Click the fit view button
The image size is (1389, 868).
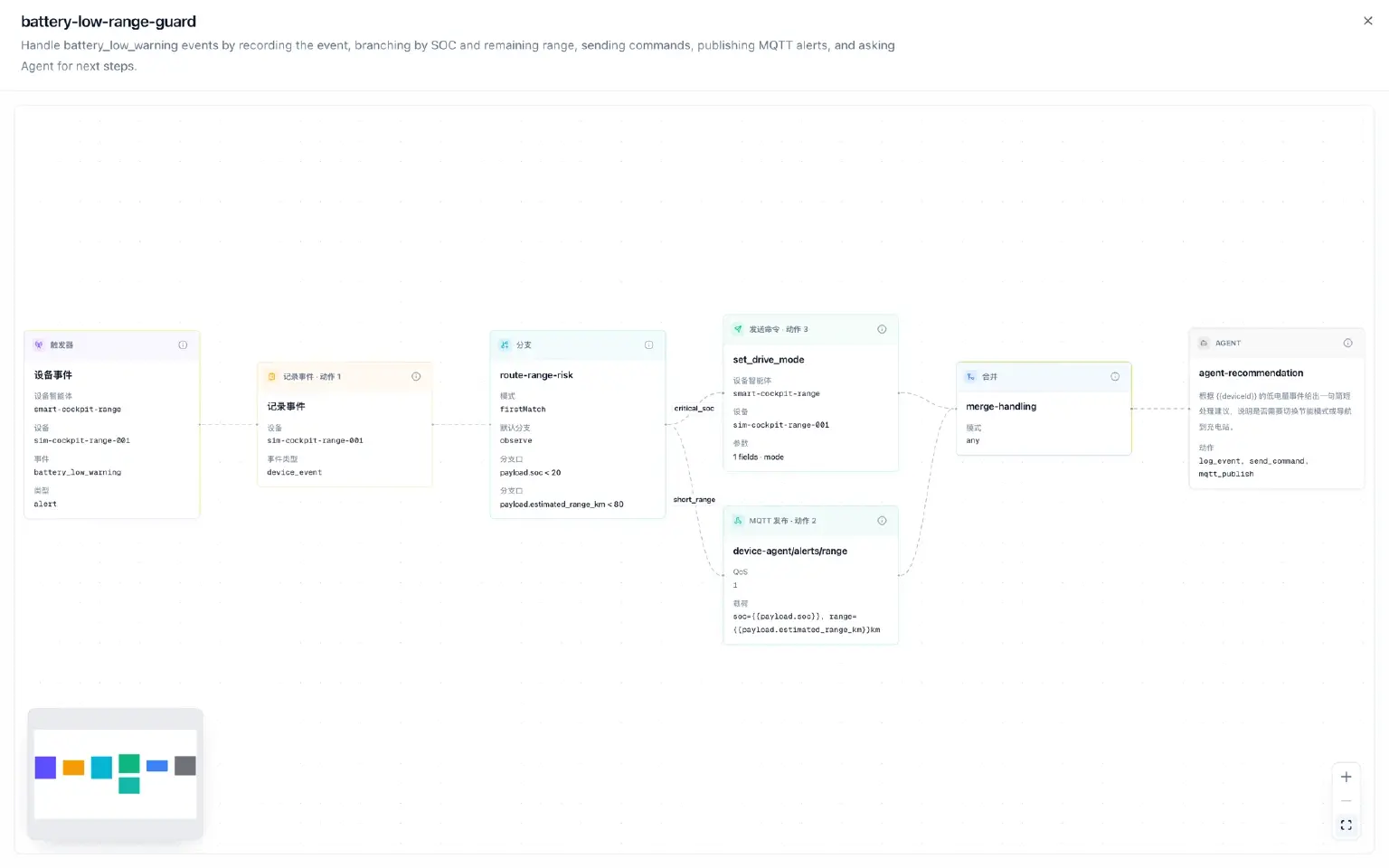tap(1346, 825)
